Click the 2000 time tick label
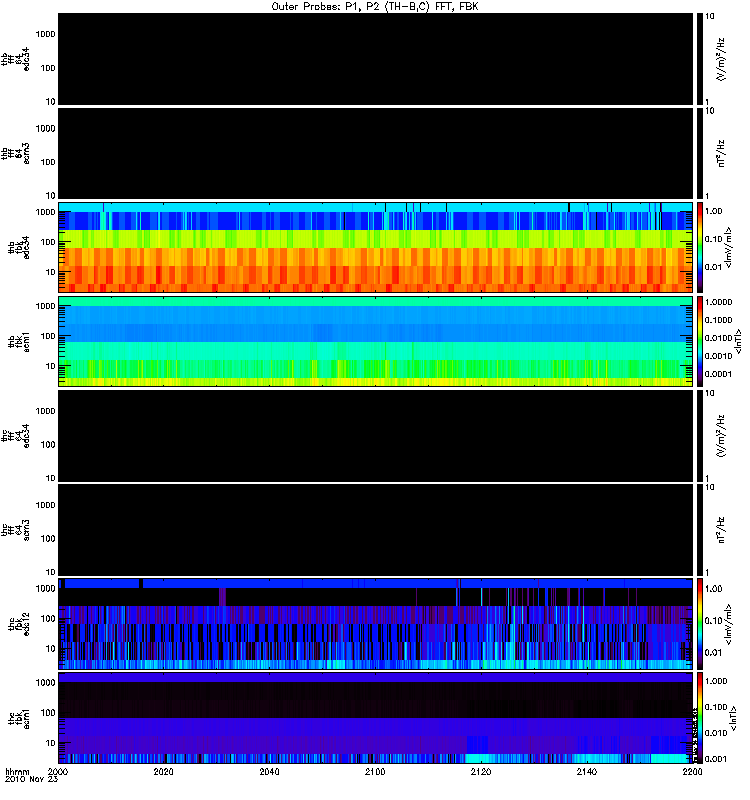The image size is (750, 800). point(58,771)
